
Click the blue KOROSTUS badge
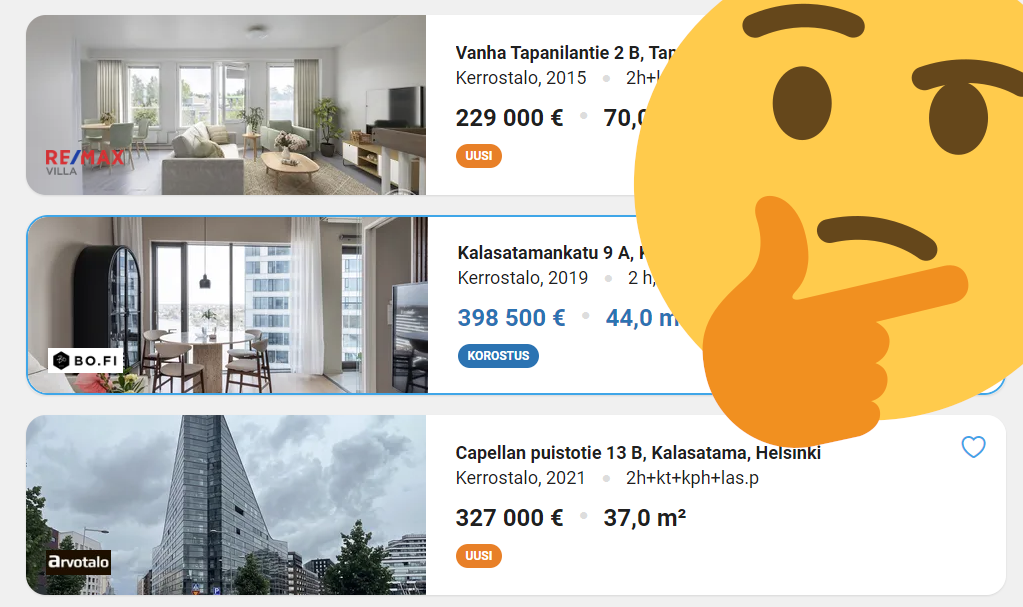(498, 356)
